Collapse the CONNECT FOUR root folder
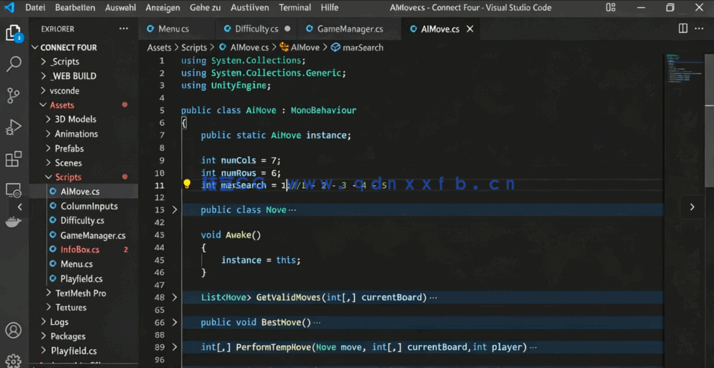Image resolution: width=714 pixels, height=368 pixels. [83, 47]
